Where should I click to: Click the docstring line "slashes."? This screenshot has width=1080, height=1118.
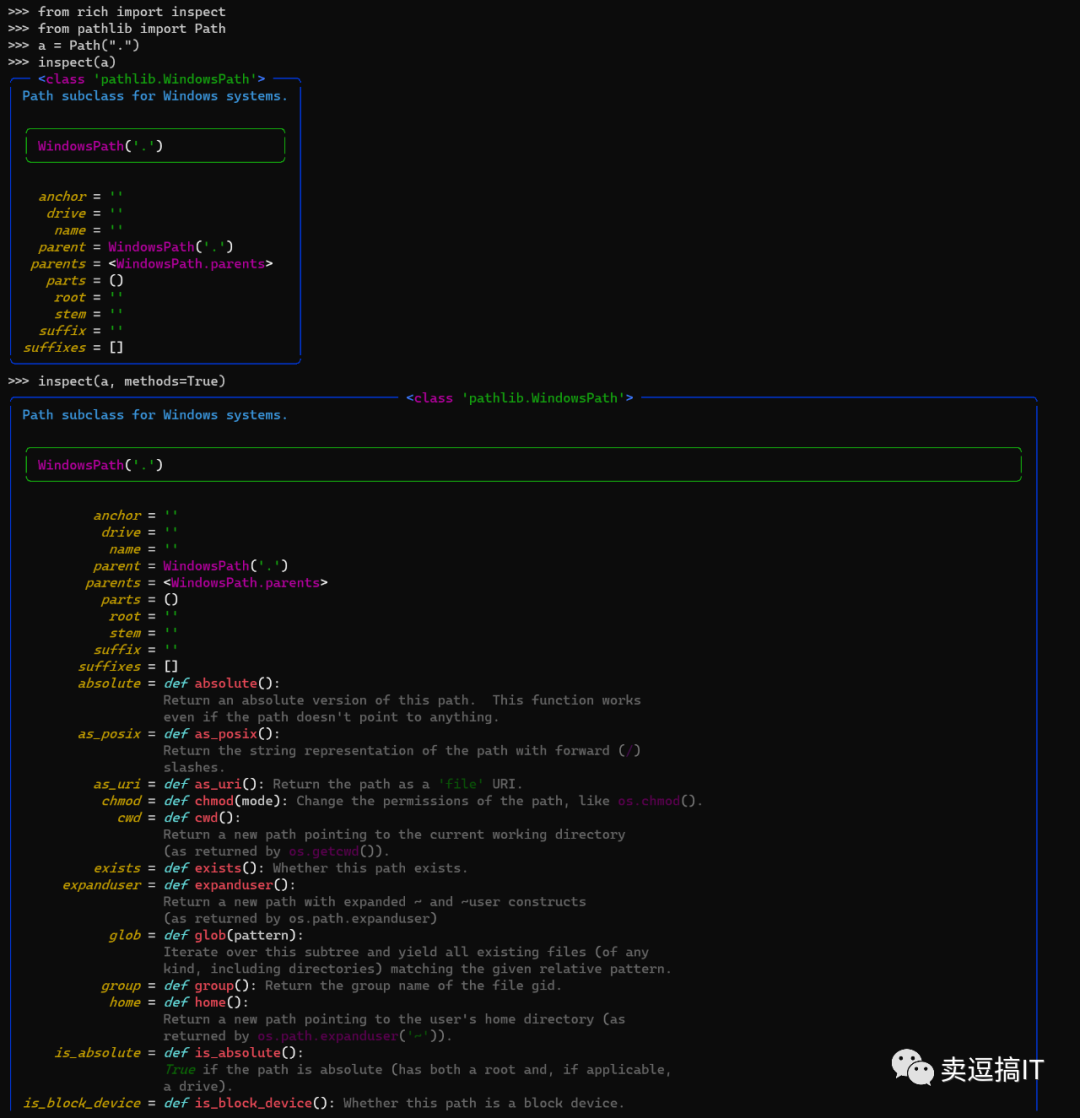click(194, 768)
